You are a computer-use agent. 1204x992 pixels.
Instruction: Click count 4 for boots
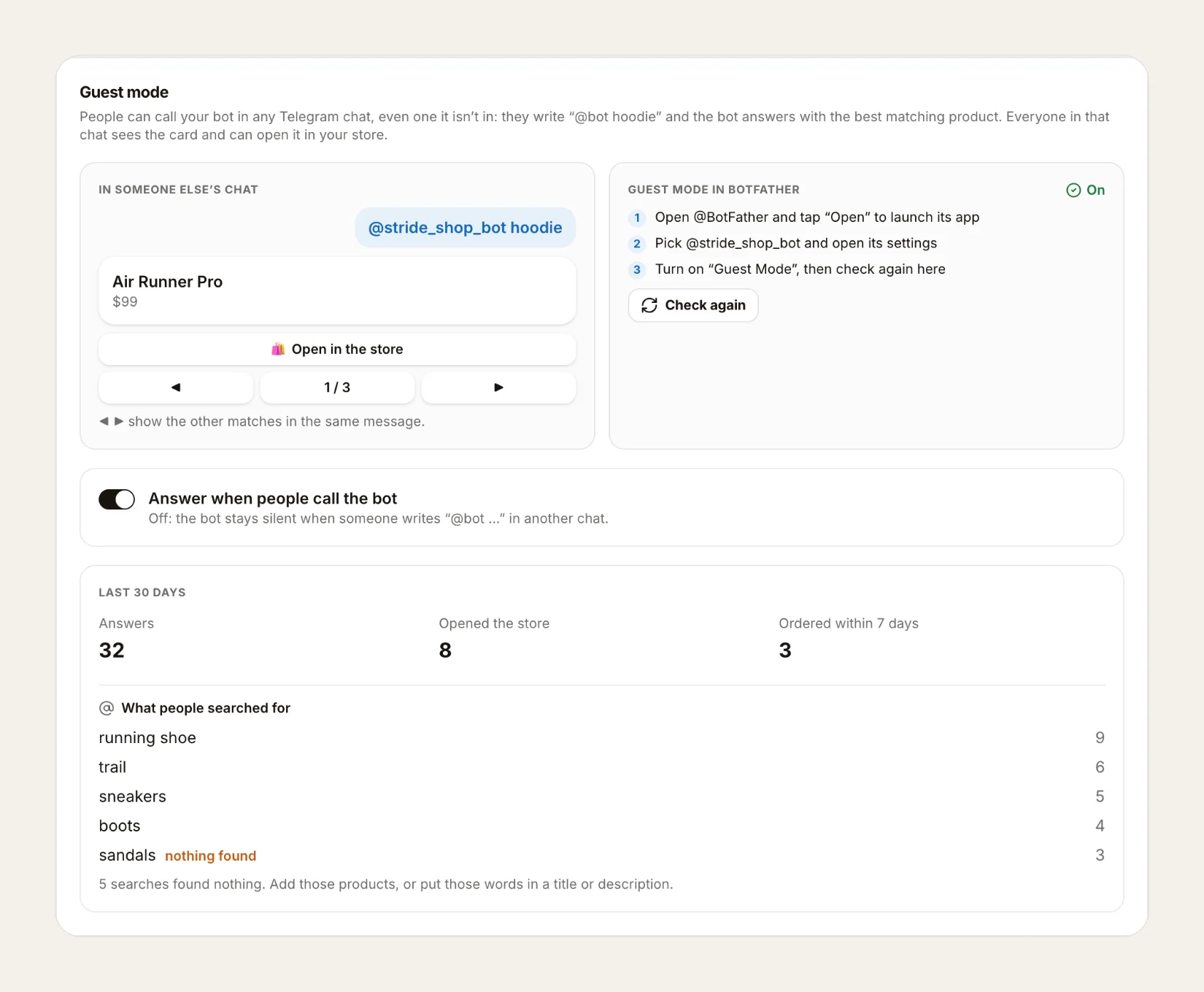click(x=1100, y=826)
